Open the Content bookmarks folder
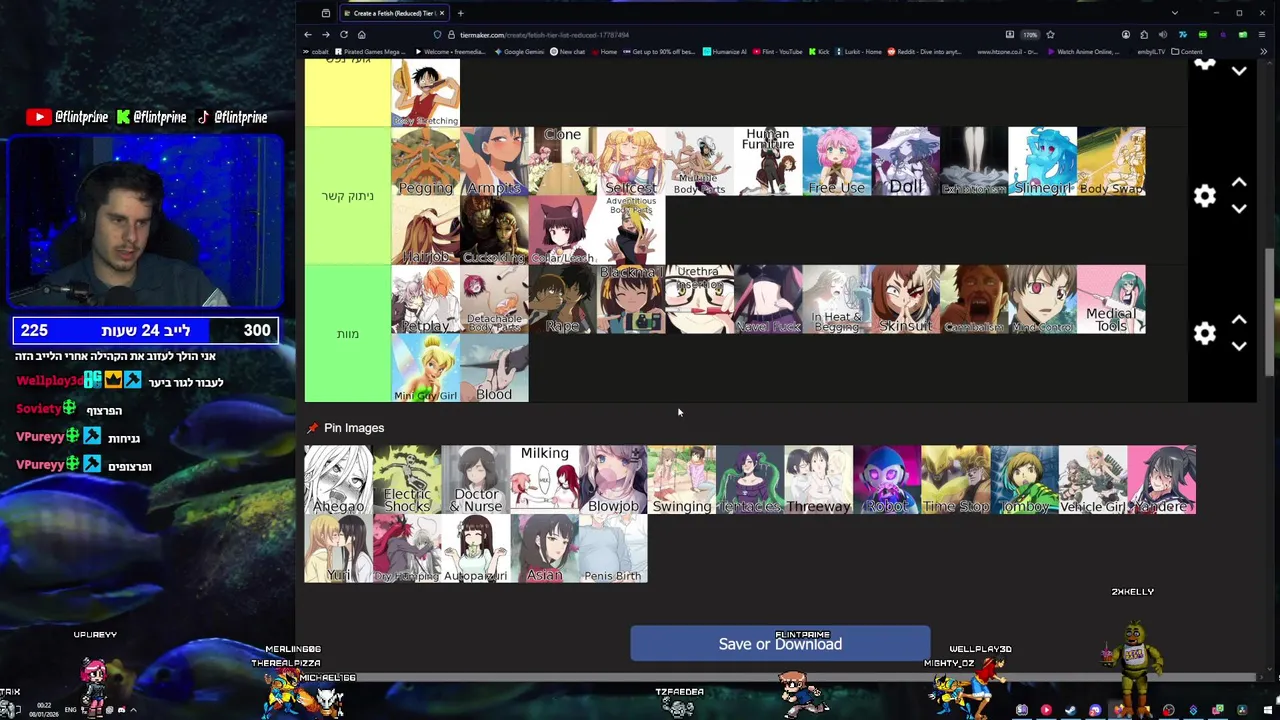The height and width of the screenshot is (720, 1280). [1187, 52]
